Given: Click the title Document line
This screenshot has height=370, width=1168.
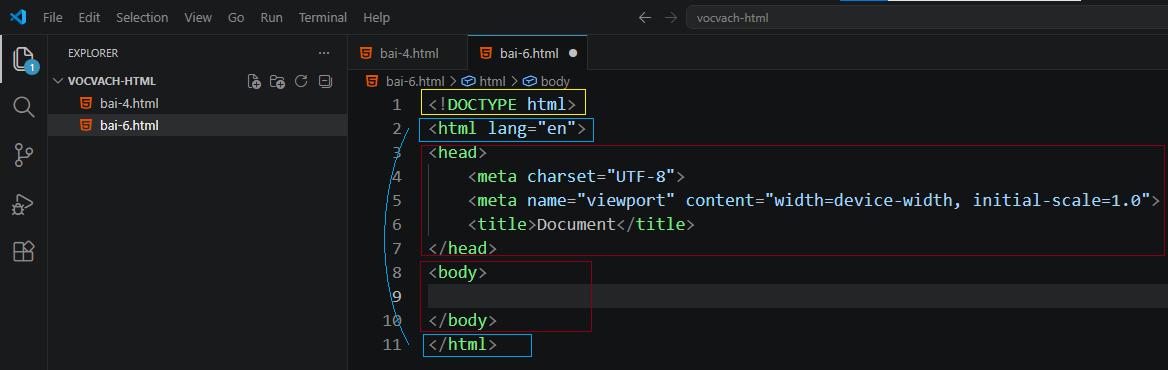Looking at the screenshot, I should 582,224.
